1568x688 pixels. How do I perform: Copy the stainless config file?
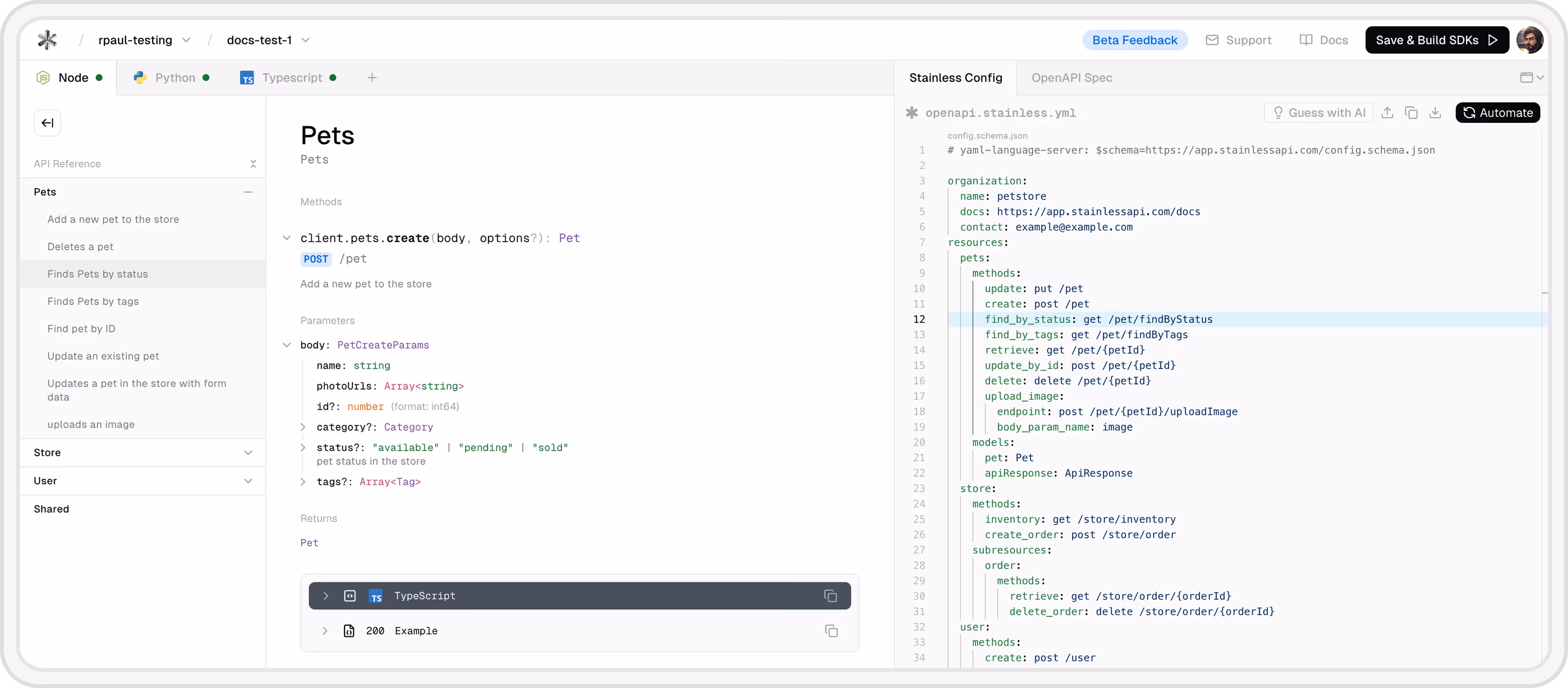1411,112
